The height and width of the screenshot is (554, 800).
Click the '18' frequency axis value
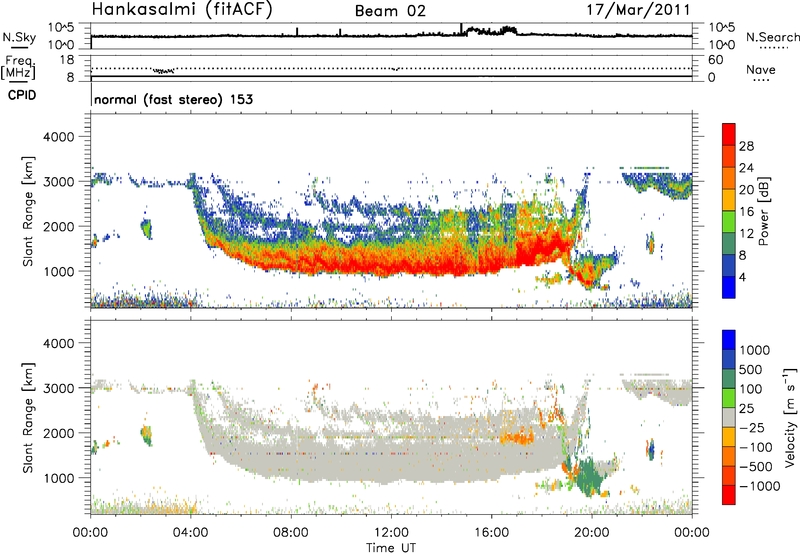67,60
